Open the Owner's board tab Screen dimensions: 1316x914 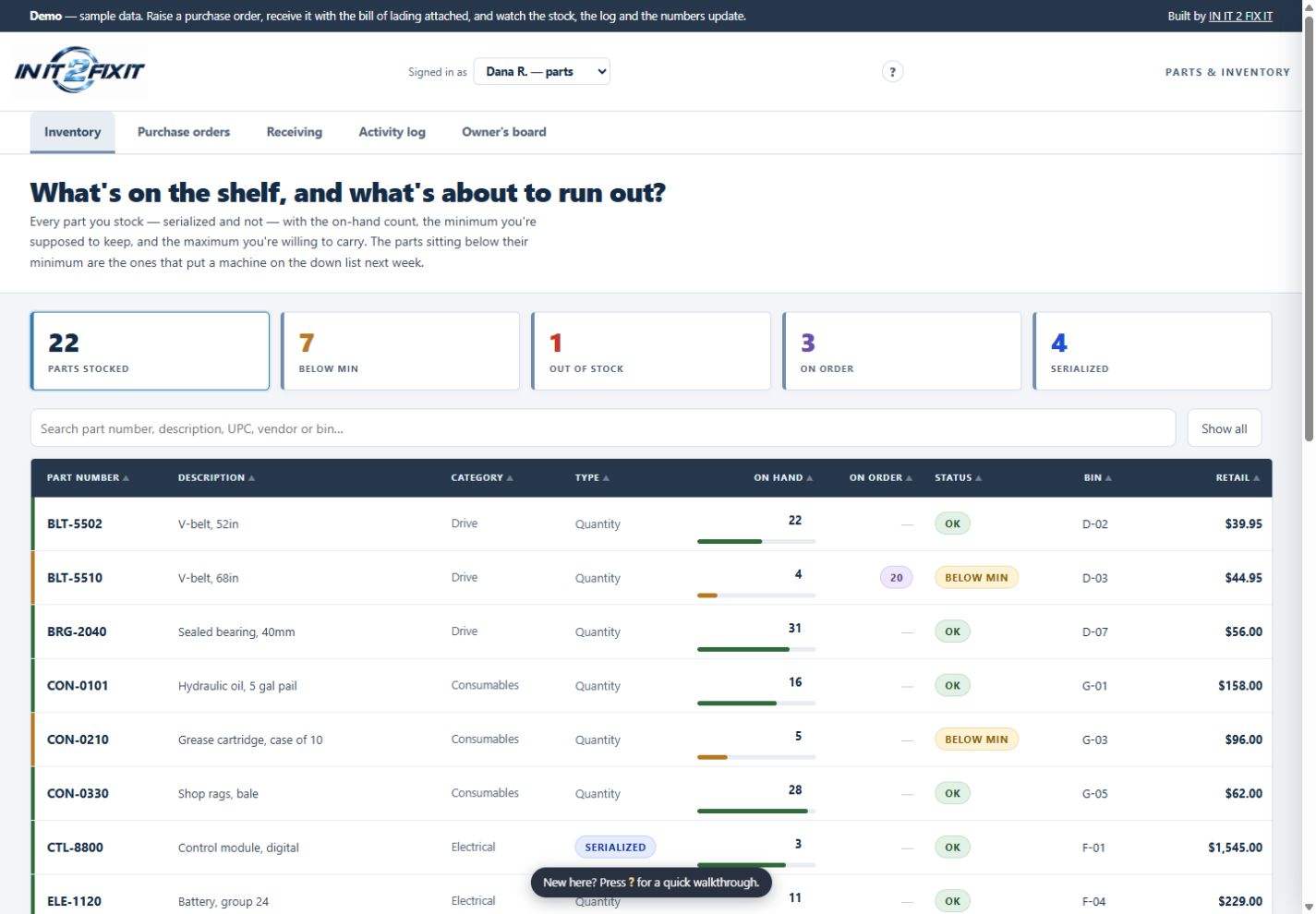coord(504,132)
